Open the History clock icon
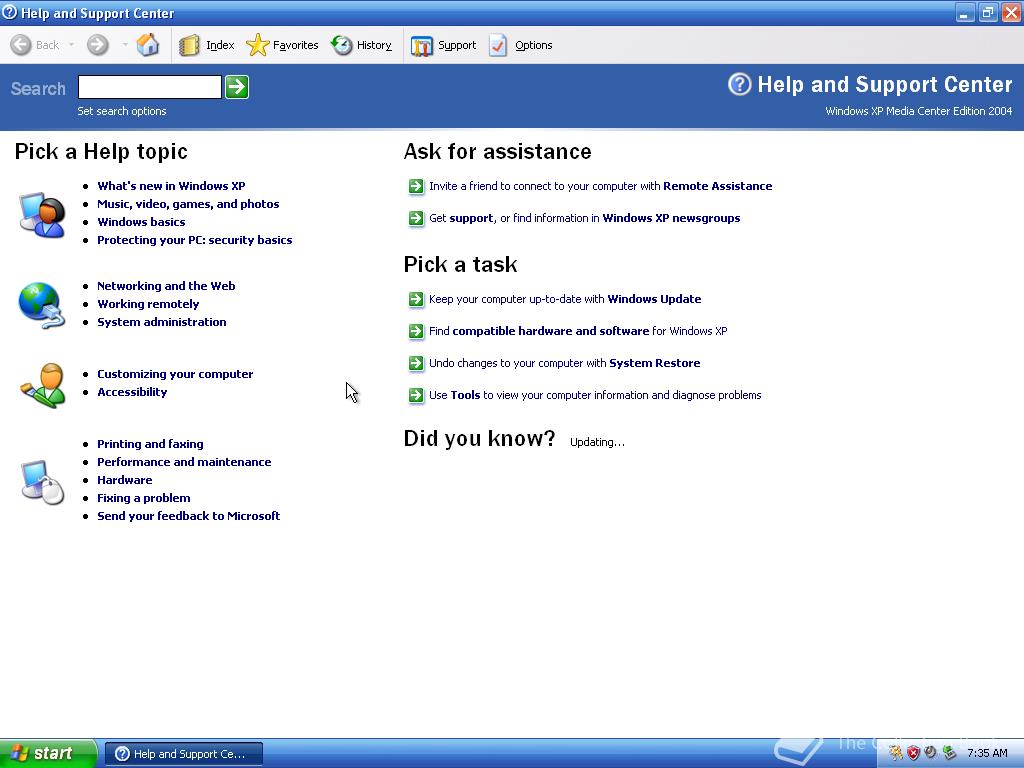Screen dimensions: 1024x768 click(x=342, y=45)
